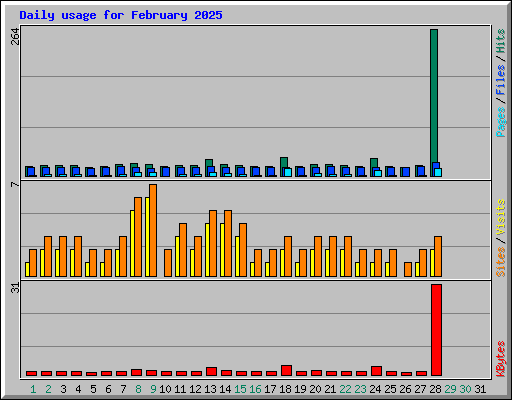This screenshot has width=512, height=400.
Task: Click the tall red KBytes bar for day 28
Action: tap(436, 330)
